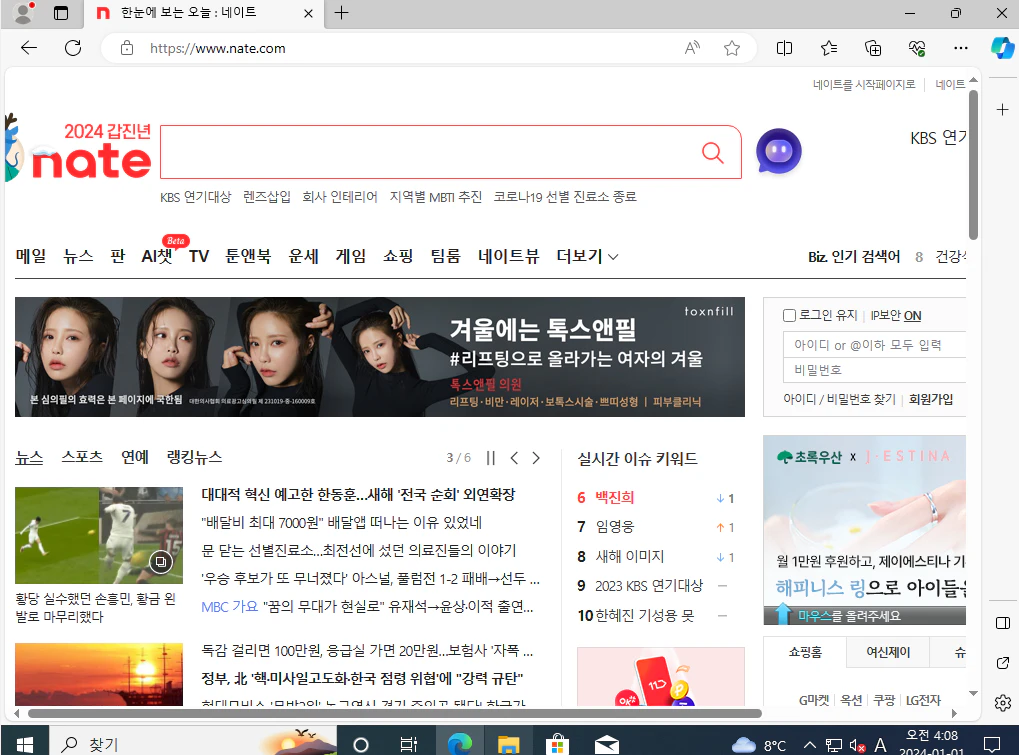Open trending keyword 임영웅
Image resolution: width=1019 pixels, height=755 pixels.
615,527
